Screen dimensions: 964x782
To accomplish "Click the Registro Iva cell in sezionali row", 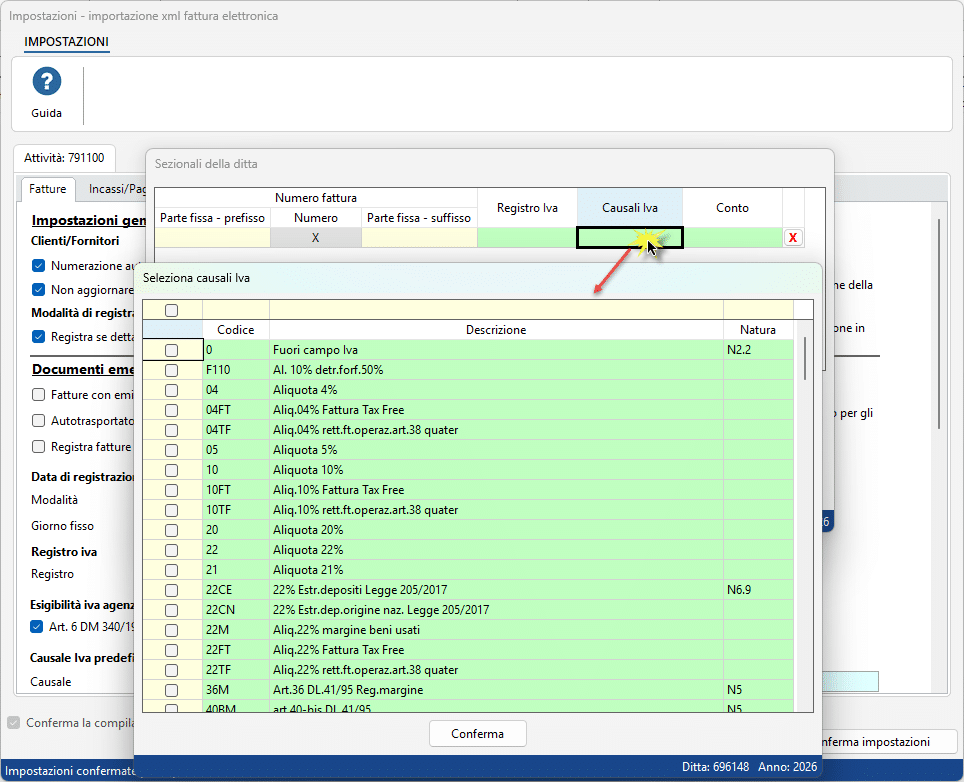I will point(527,238).
